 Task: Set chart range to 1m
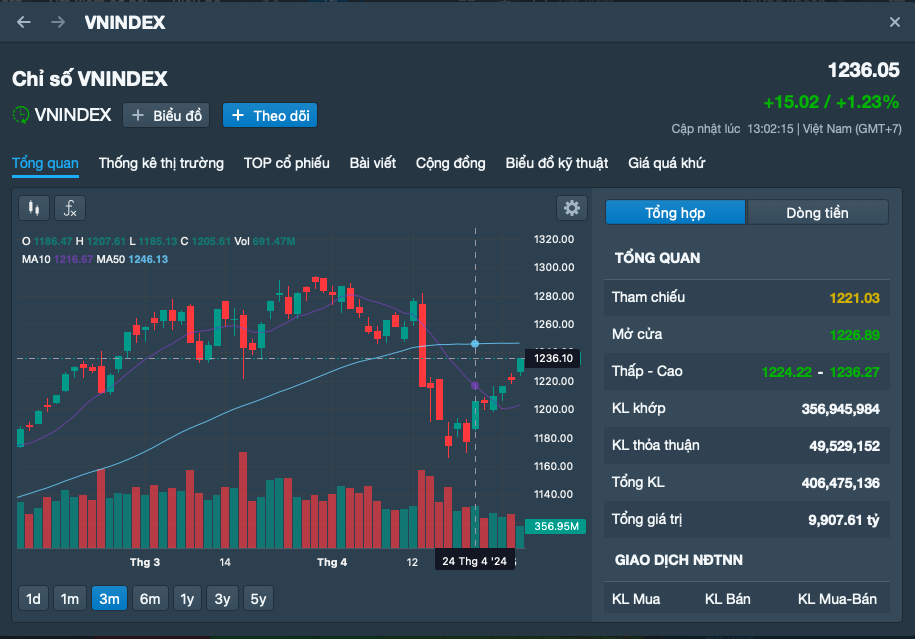(70, 599)
